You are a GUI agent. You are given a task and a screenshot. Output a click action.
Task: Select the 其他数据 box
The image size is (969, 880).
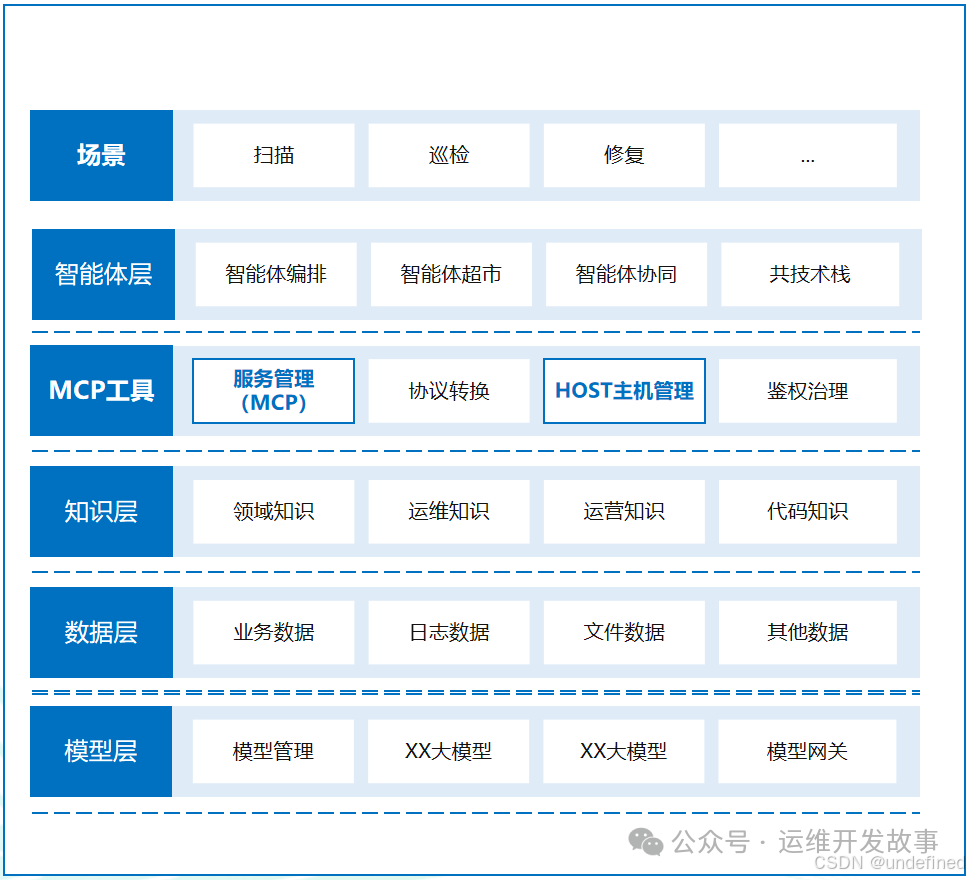[x=808, y=633]
